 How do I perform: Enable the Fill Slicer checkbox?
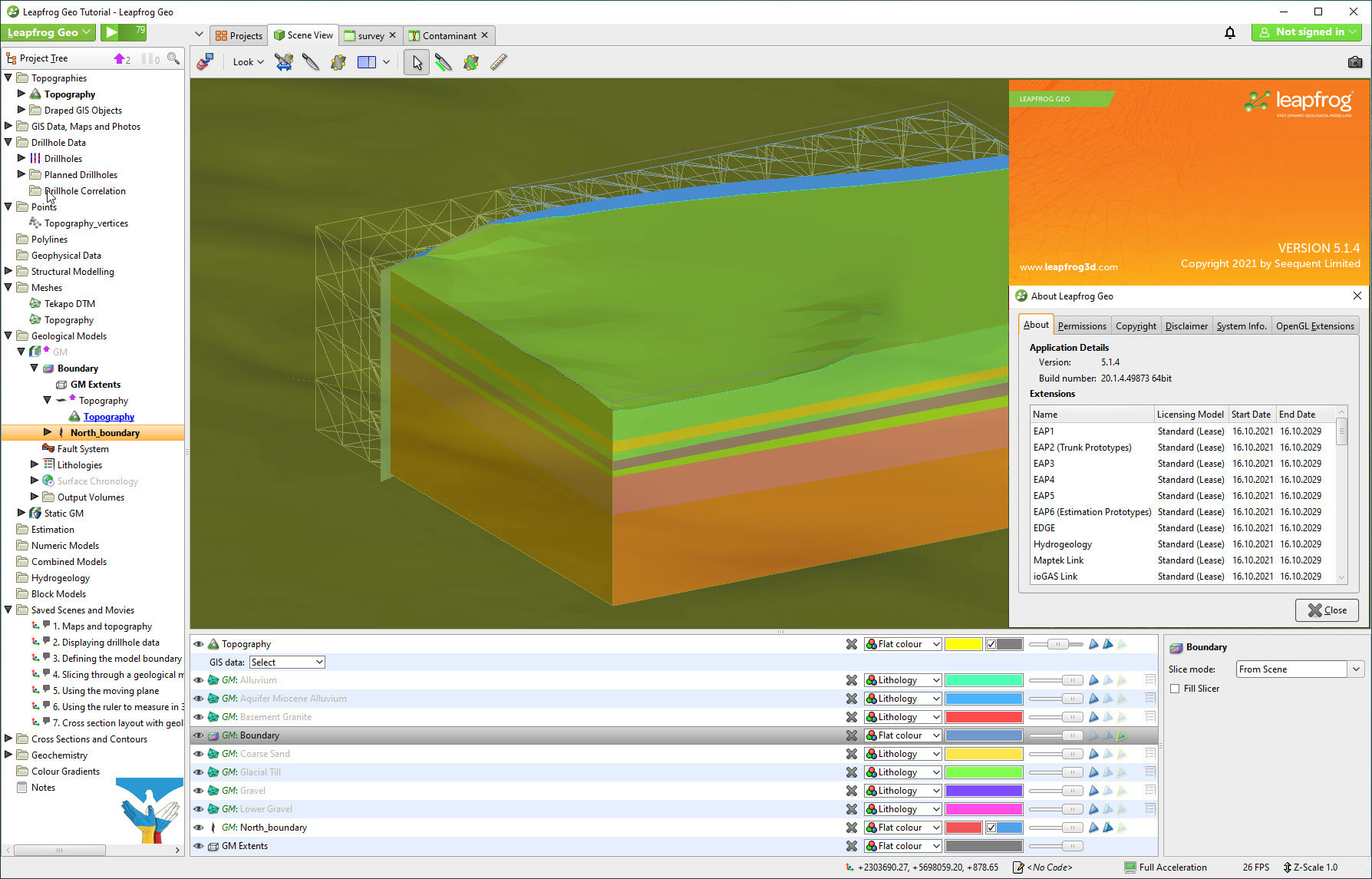(1175, 689)
